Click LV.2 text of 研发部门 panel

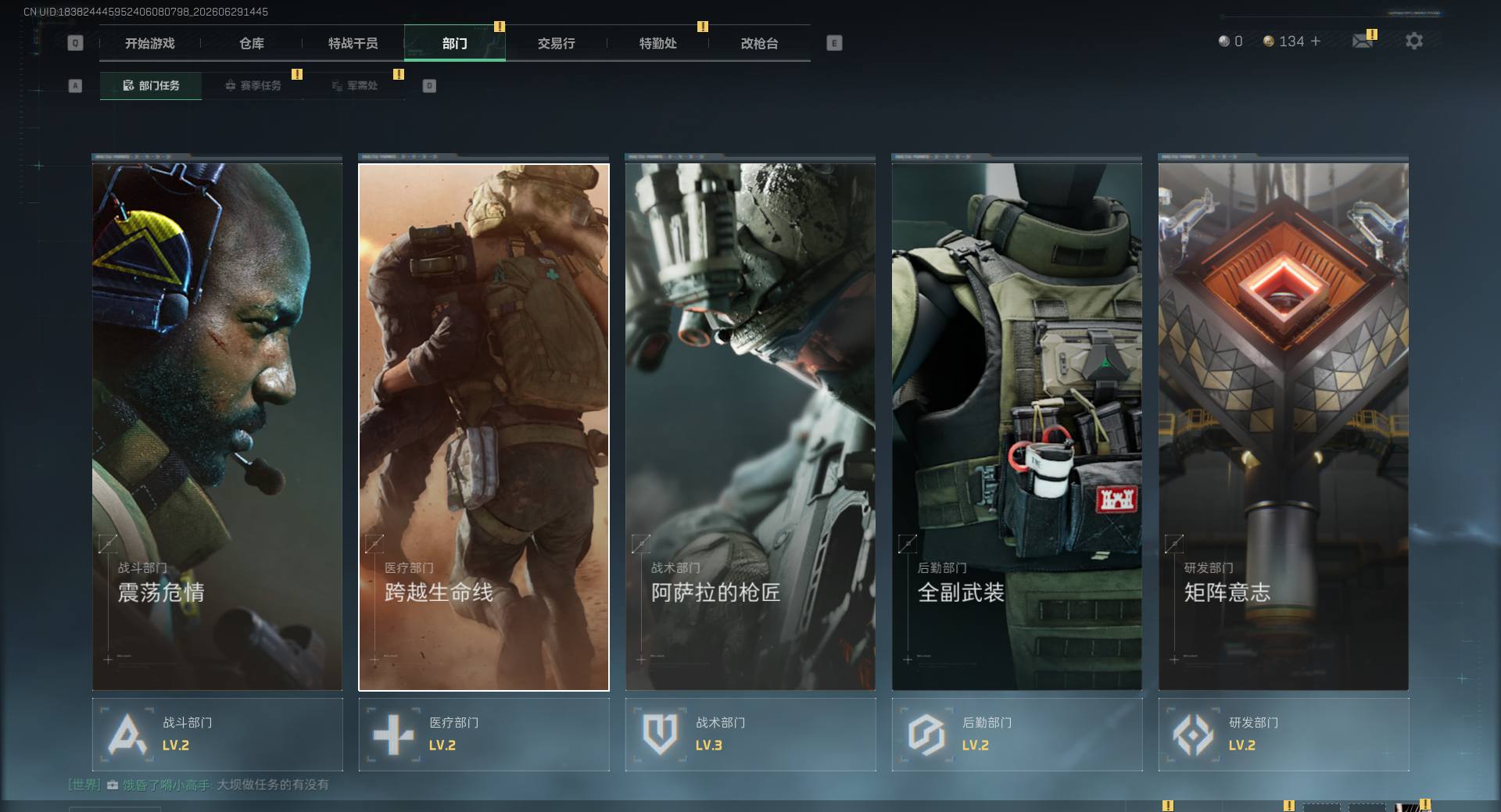coord(1242,746)
